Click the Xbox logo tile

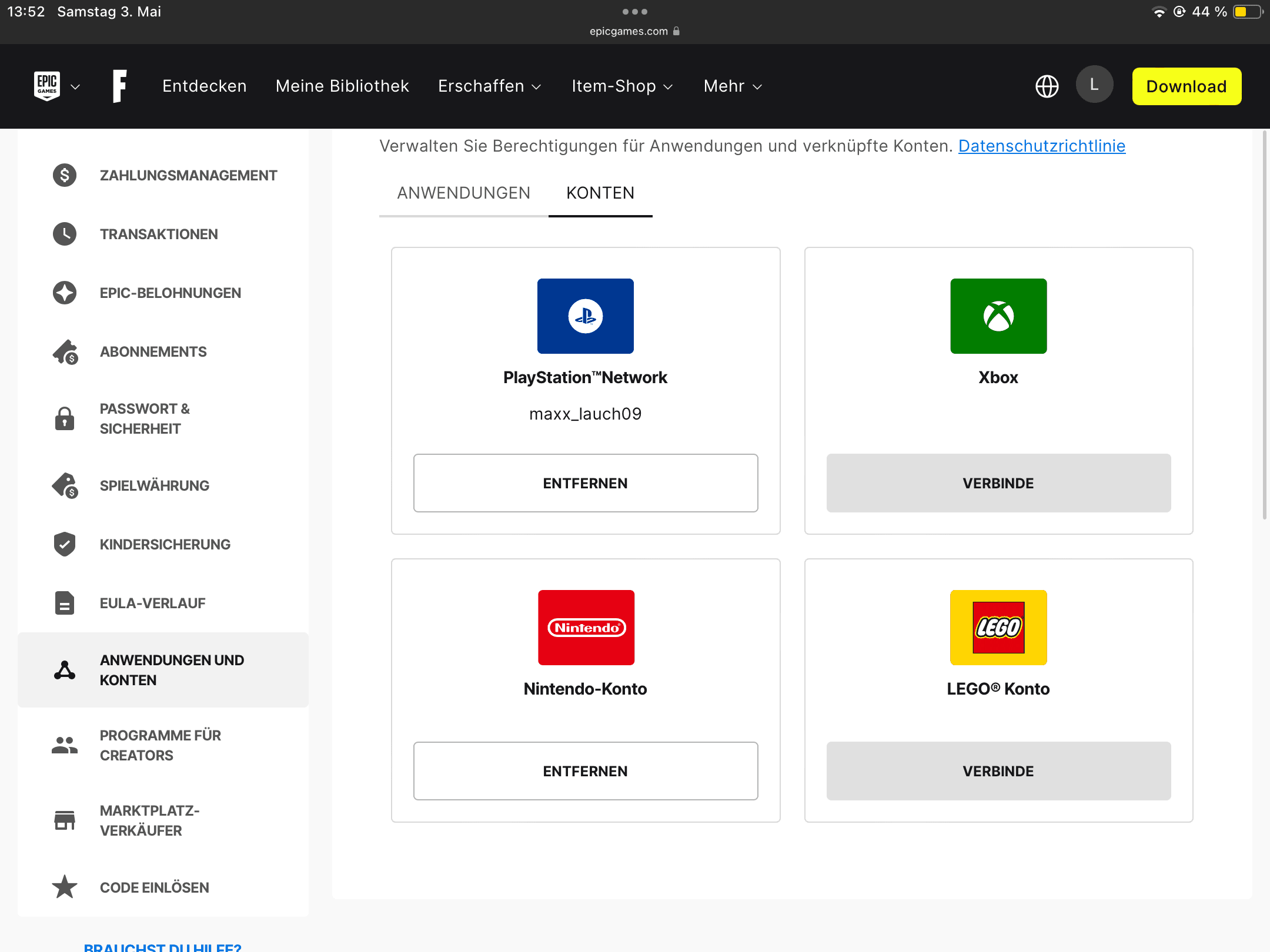tap(998, 316)
